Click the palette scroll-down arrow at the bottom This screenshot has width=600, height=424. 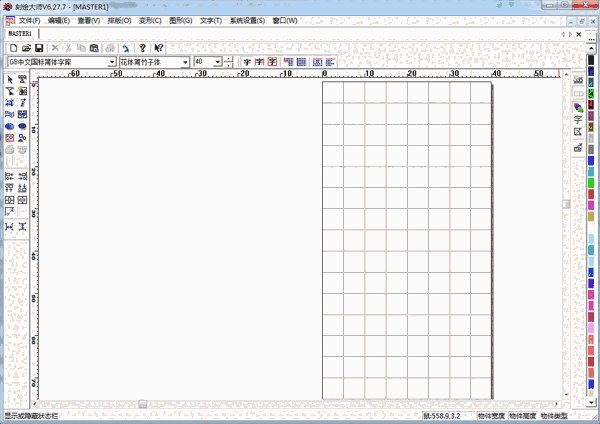click(x=591, y=402)
